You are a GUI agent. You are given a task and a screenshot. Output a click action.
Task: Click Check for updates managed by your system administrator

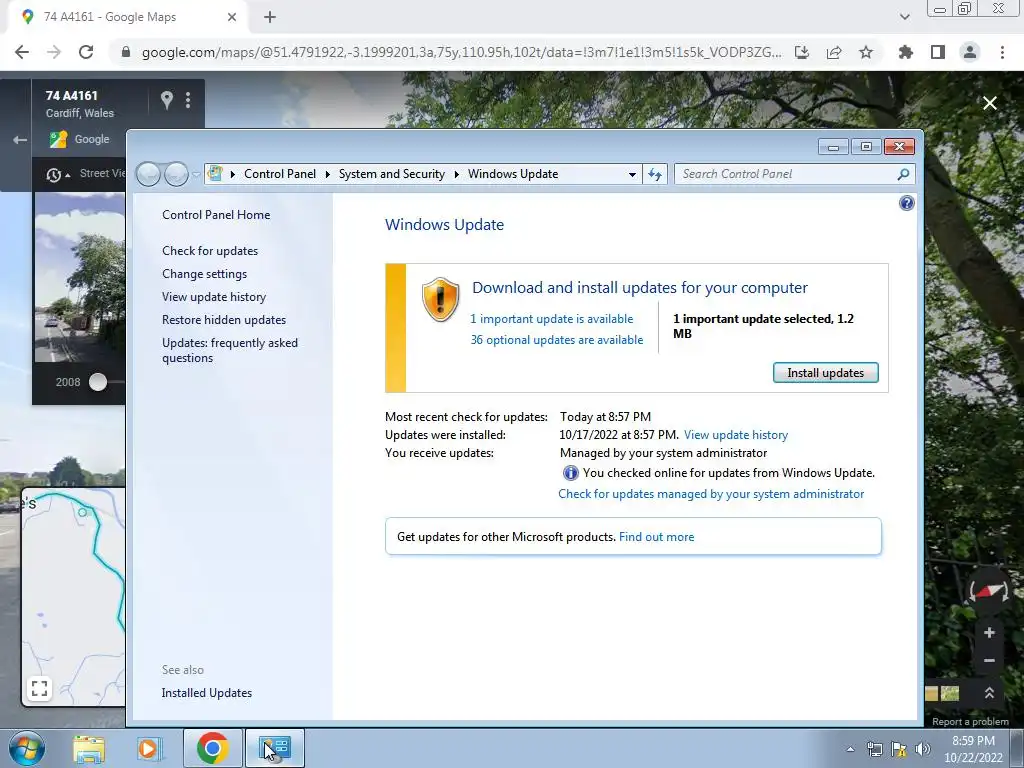[711, 494]
